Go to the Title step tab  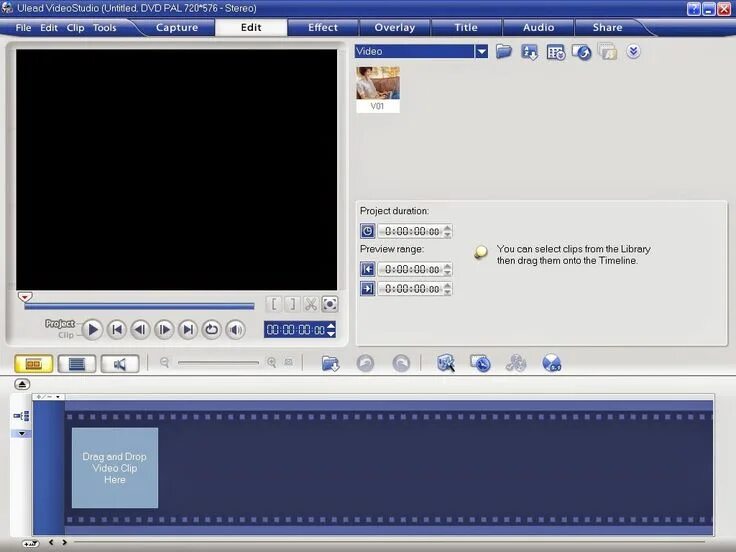tap(466, 28)
